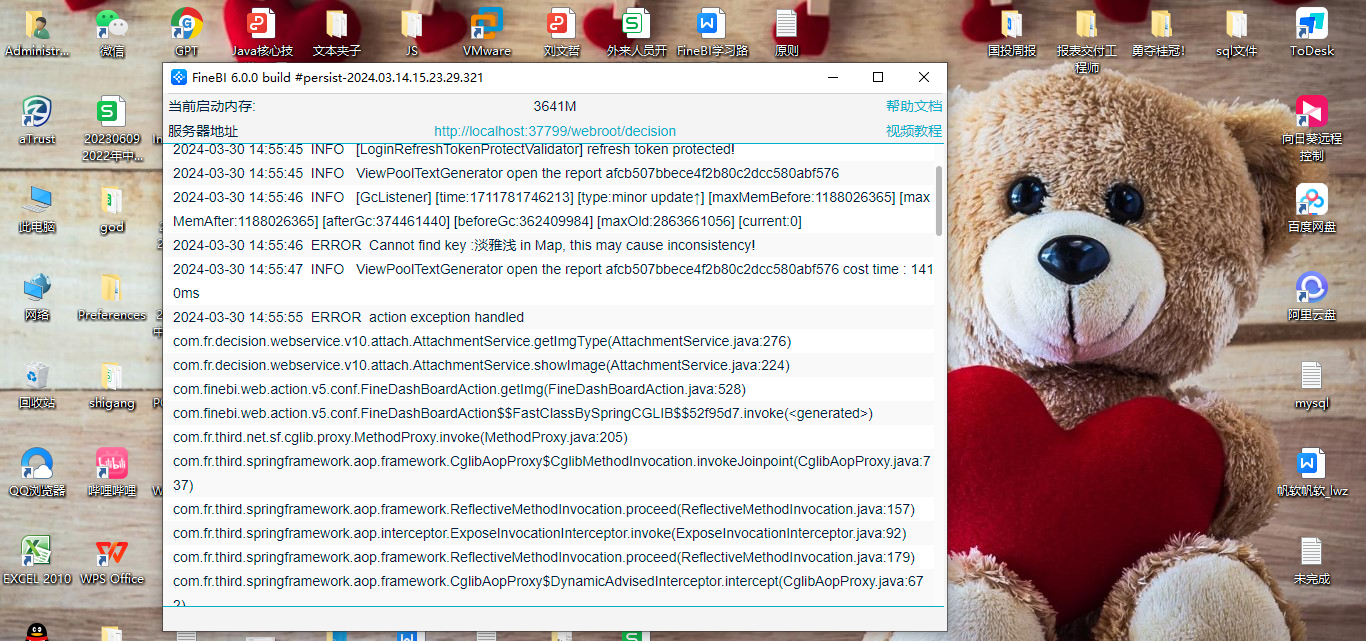Click the 服务器地址 label

click(203, 131)
